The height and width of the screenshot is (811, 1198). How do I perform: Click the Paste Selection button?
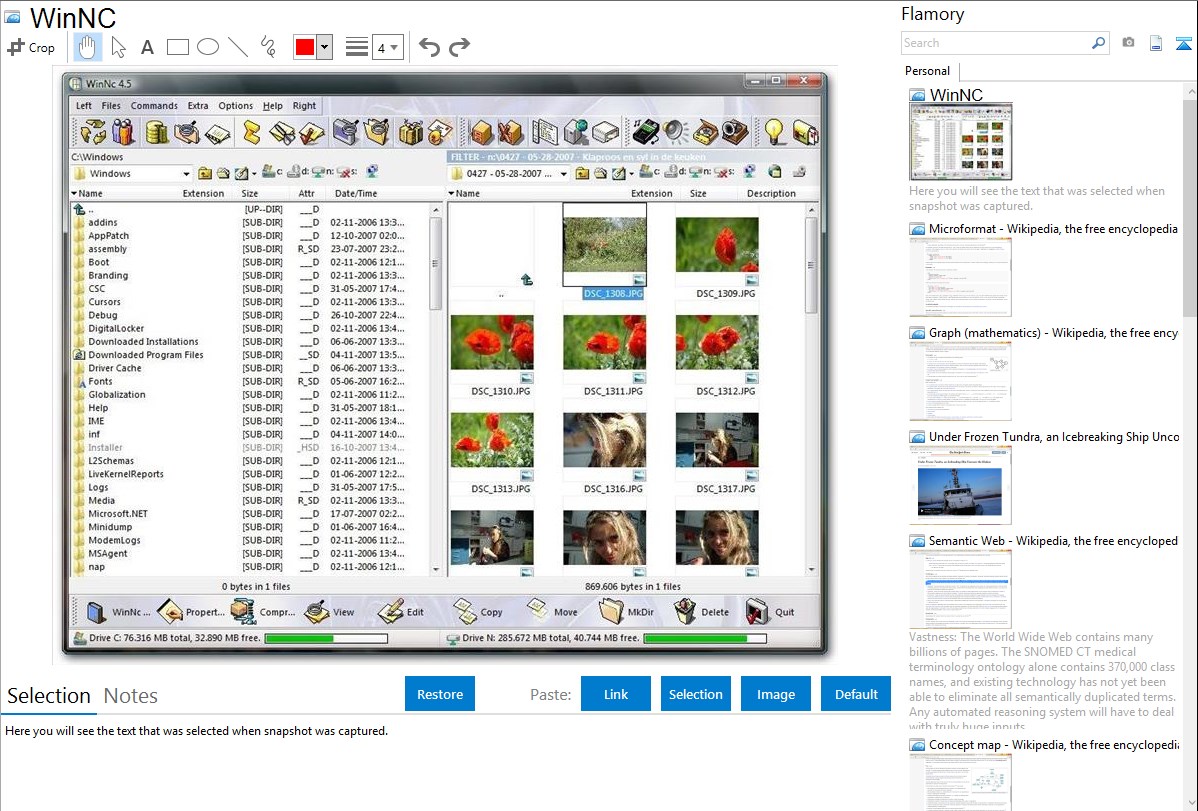pos(695,694)
